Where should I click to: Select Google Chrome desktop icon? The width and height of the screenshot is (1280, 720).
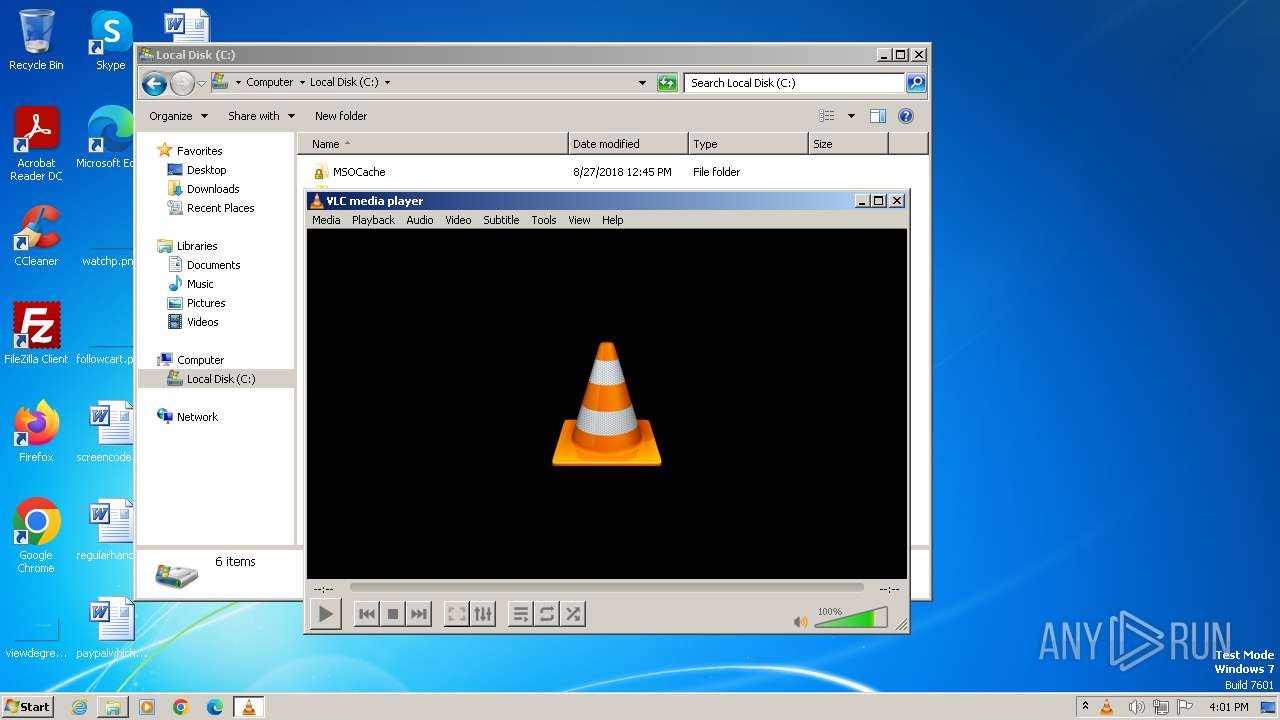pyautogui.click(x=36, y=536)
